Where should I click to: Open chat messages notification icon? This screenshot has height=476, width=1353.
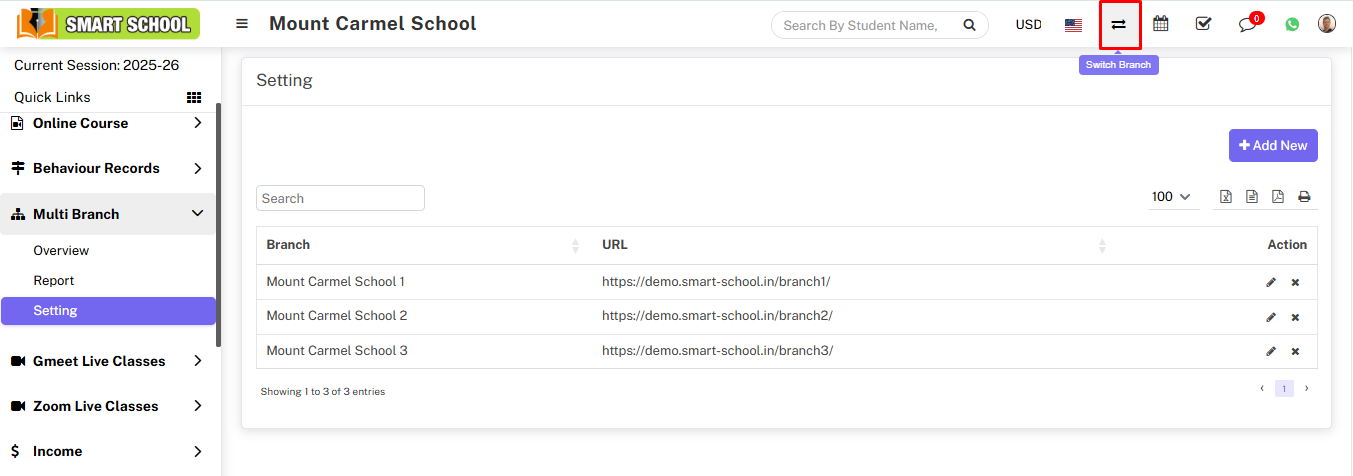point(1247,24)
